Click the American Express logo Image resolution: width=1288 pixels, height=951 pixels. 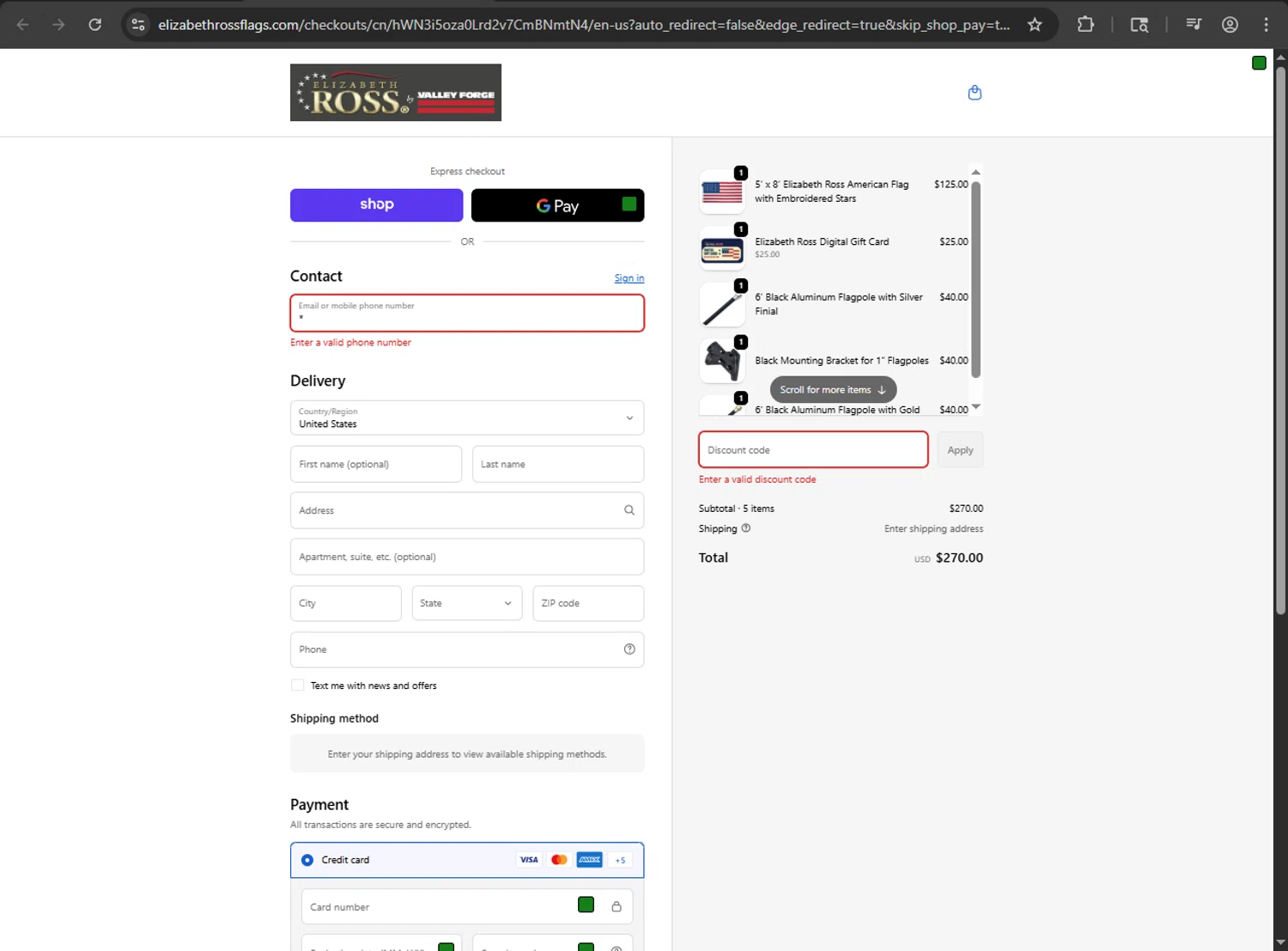[589, 860]
